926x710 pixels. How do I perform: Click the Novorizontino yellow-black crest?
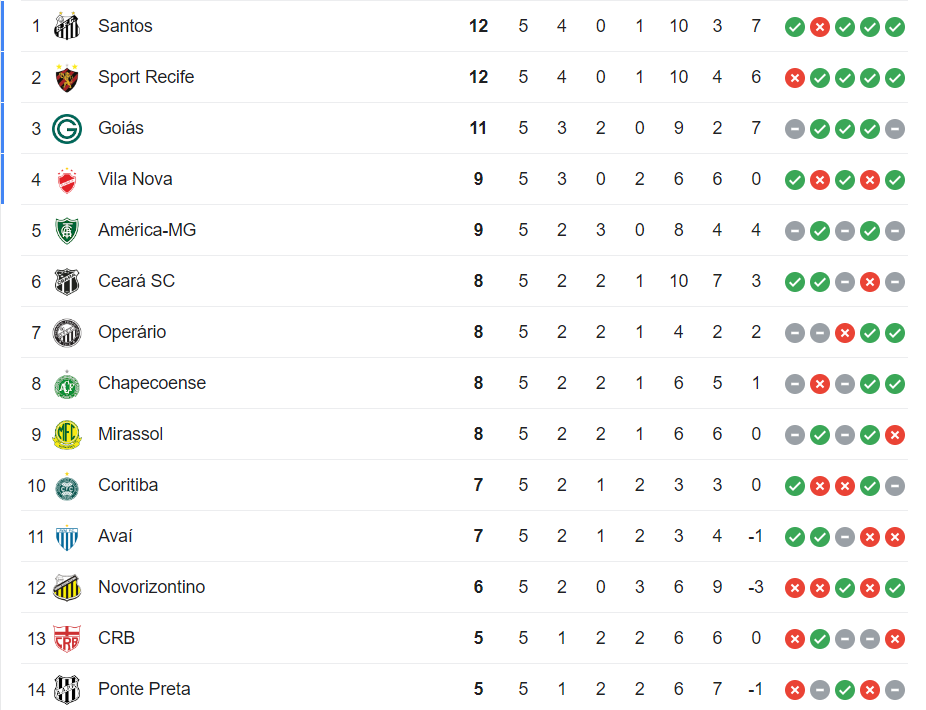click(x=67, y=587)
